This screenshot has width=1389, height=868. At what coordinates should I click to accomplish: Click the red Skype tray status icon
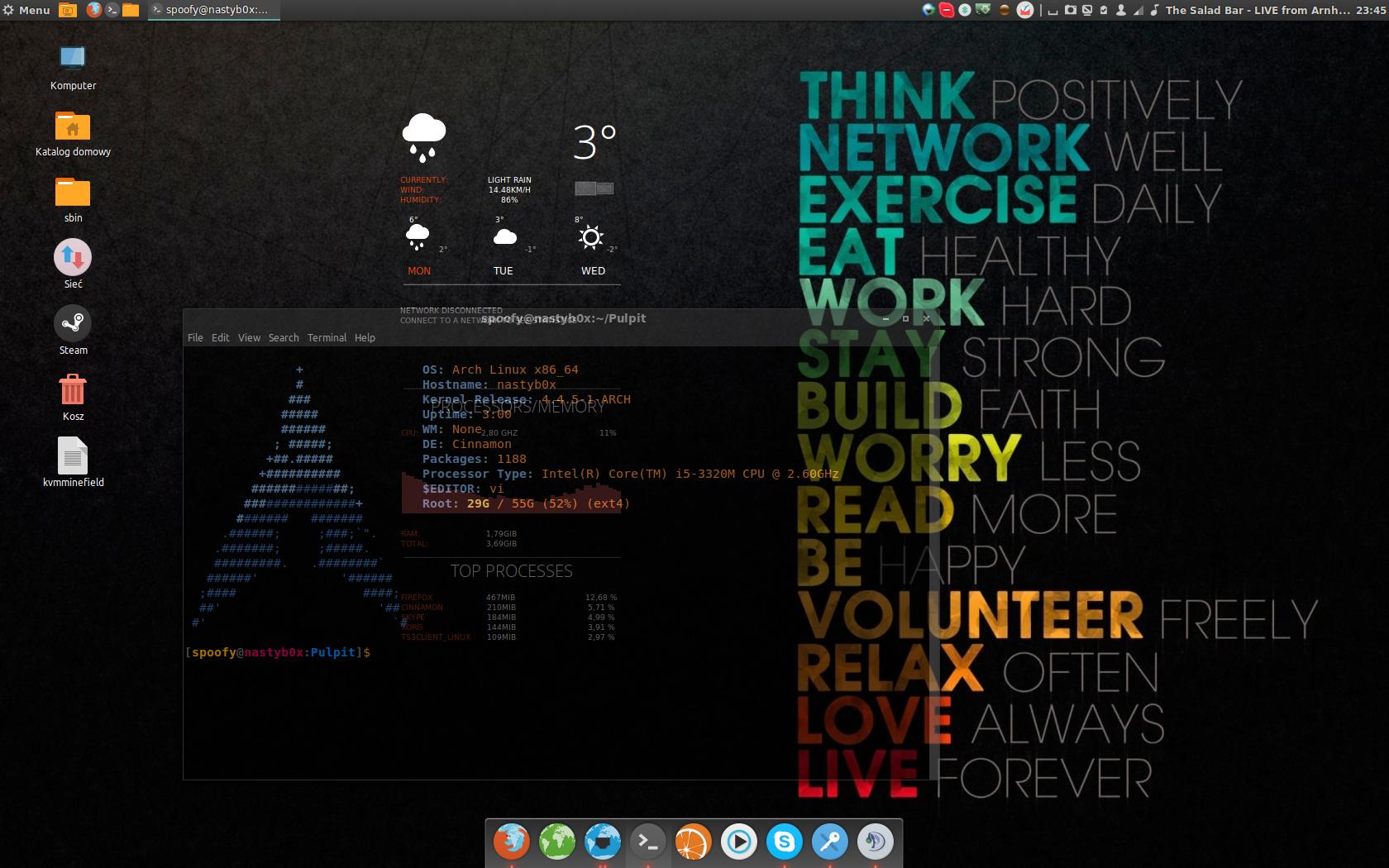point(947,10)
